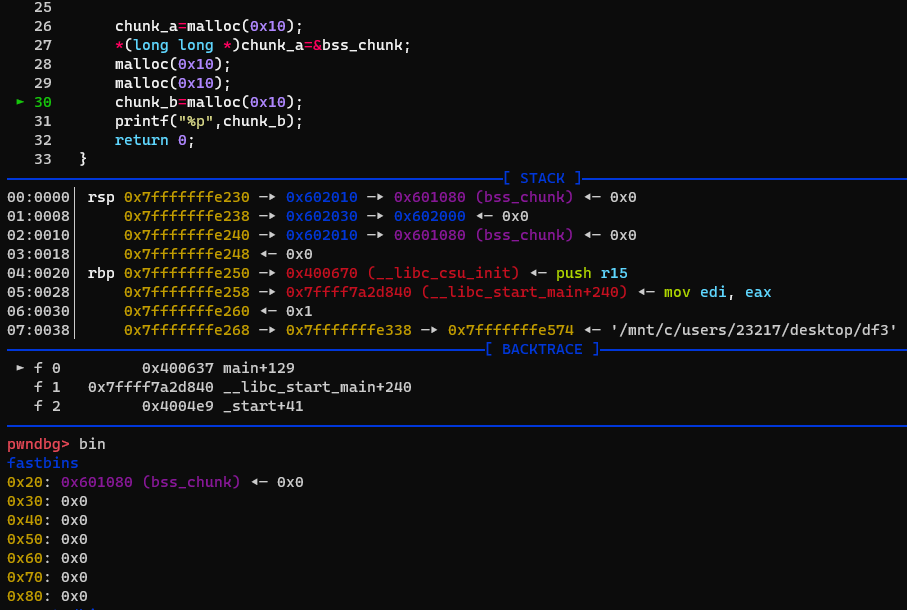Click the 0x80 fastbin row
Screen dimensions: 907x610
point(47,596)
